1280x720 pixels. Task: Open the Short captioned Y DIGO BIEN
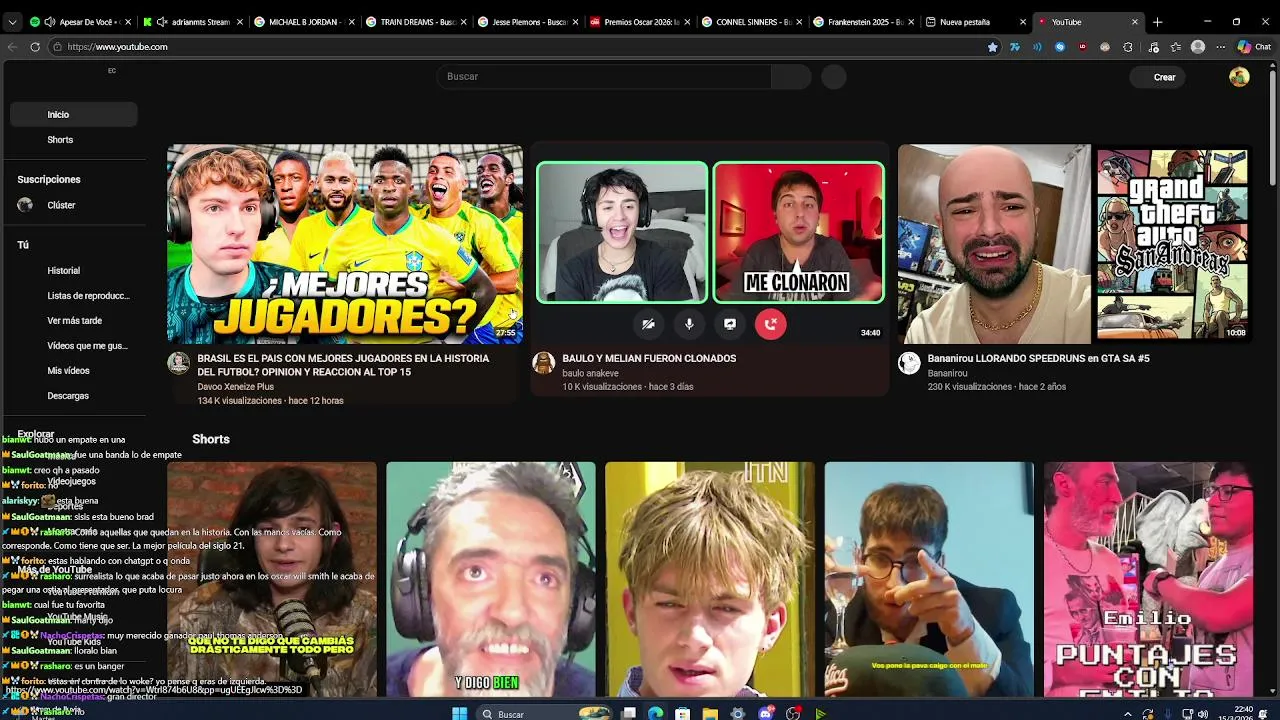pyautogui.click(x=490, y=580)
